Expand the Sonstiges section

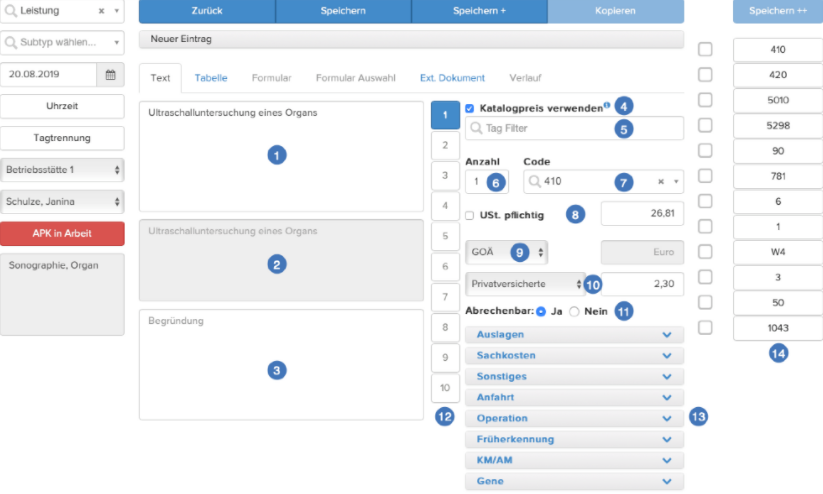pyautogui.click(x=574, y=376)
